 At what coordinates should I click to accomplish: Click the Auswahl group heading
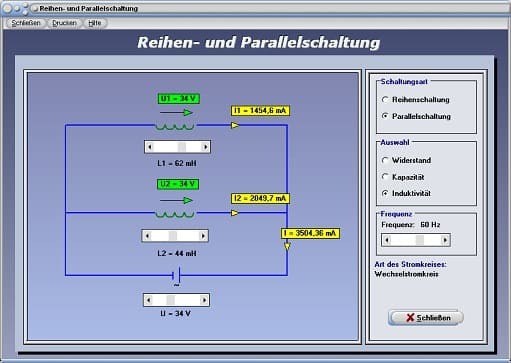(395, 142)
